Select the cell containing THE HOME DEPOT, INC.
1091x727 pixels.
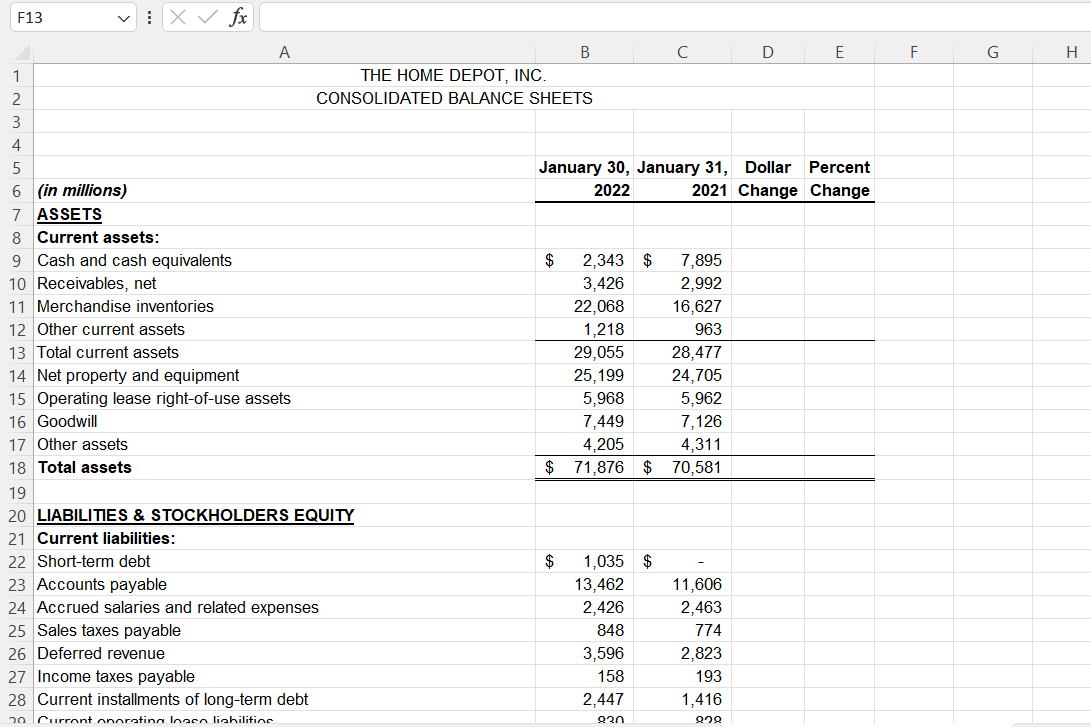pos(284,75)
